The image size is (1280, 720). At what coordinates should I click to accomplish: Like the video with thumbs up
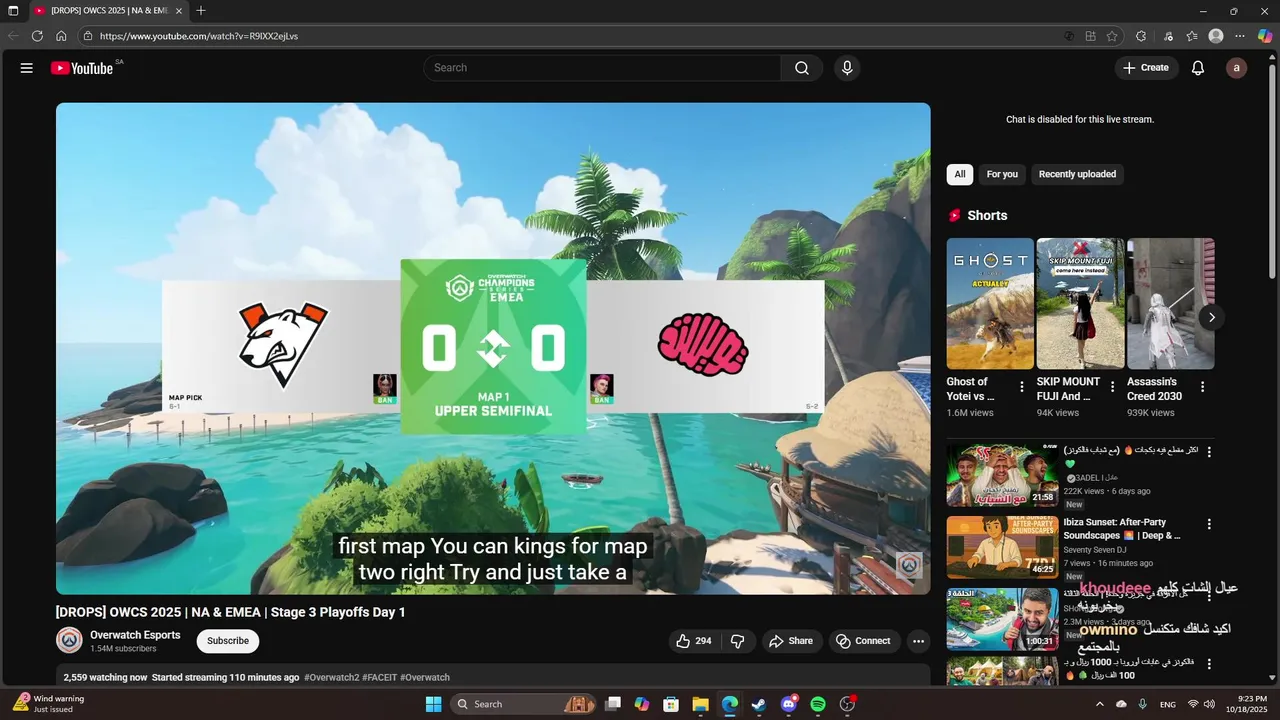pos(694,641)
